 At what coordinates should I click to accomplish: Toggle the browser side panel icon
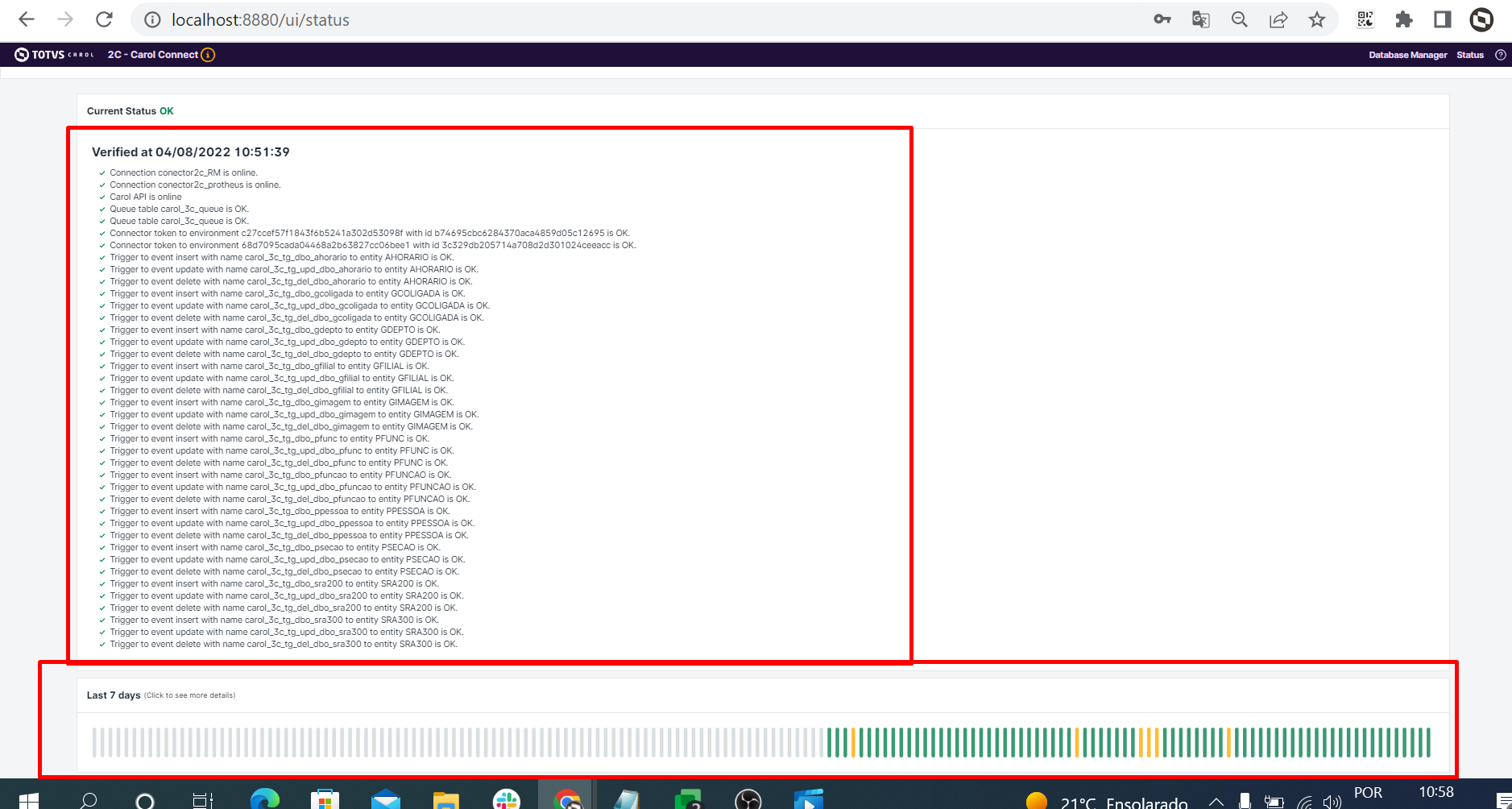(x=1443, y=19)
